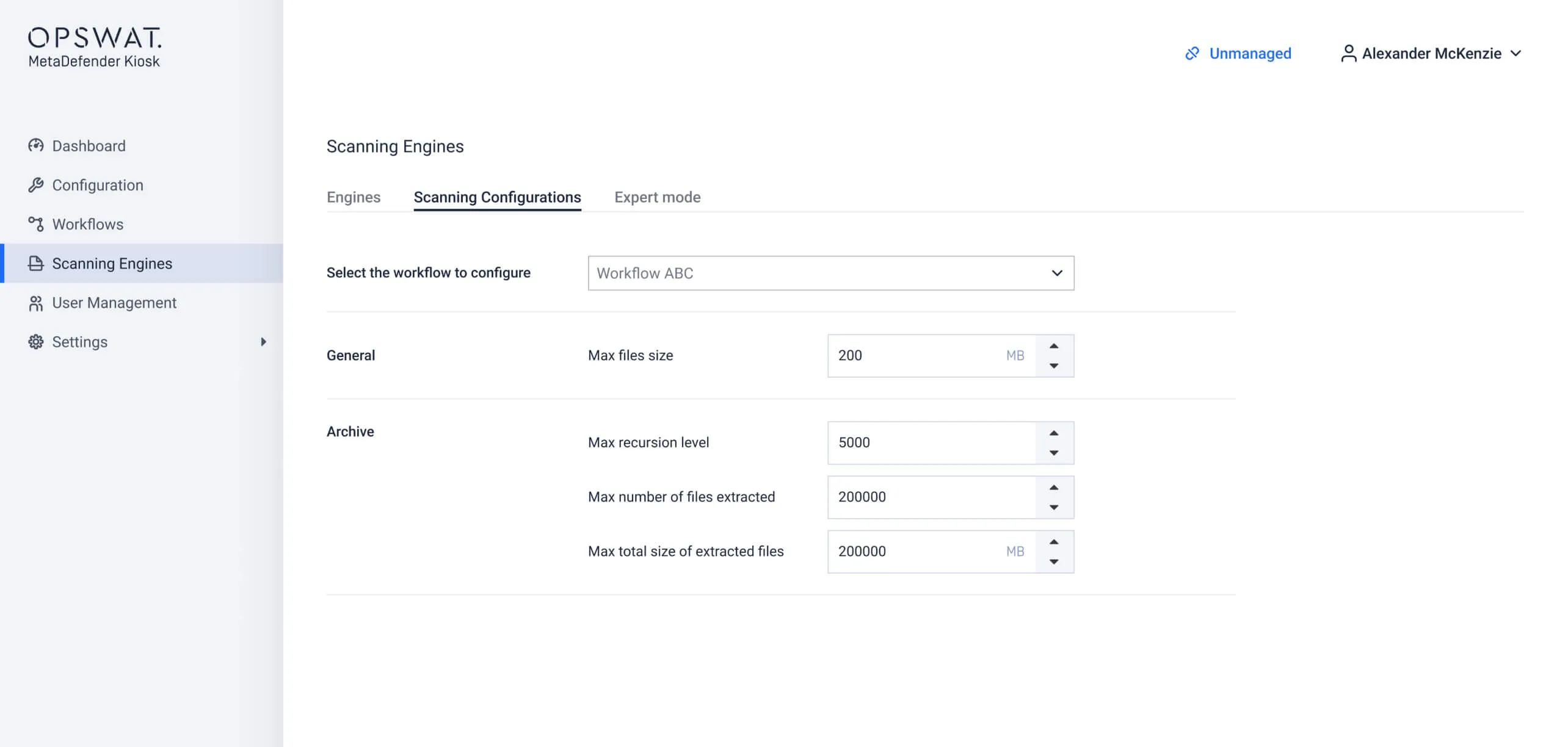Screen dimensions: 1568x747
Task: Select the Configuration wrench icon
Action: tap(36, 185)
